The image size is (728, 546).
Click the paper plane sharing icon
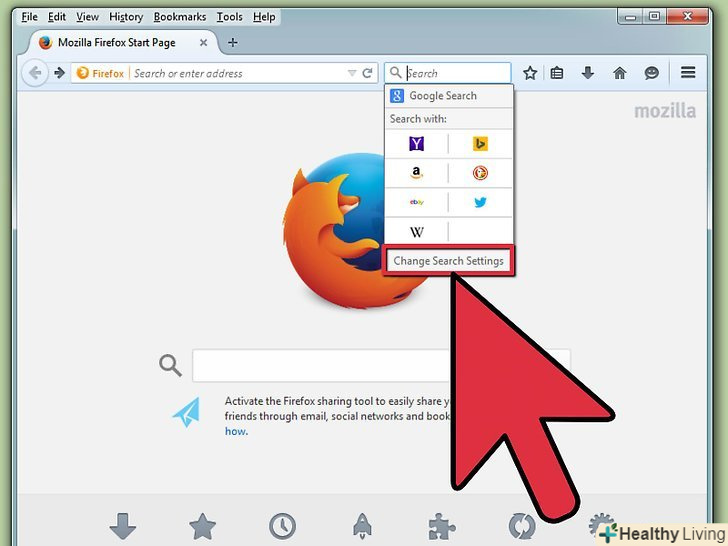click(x=187, y=412)
